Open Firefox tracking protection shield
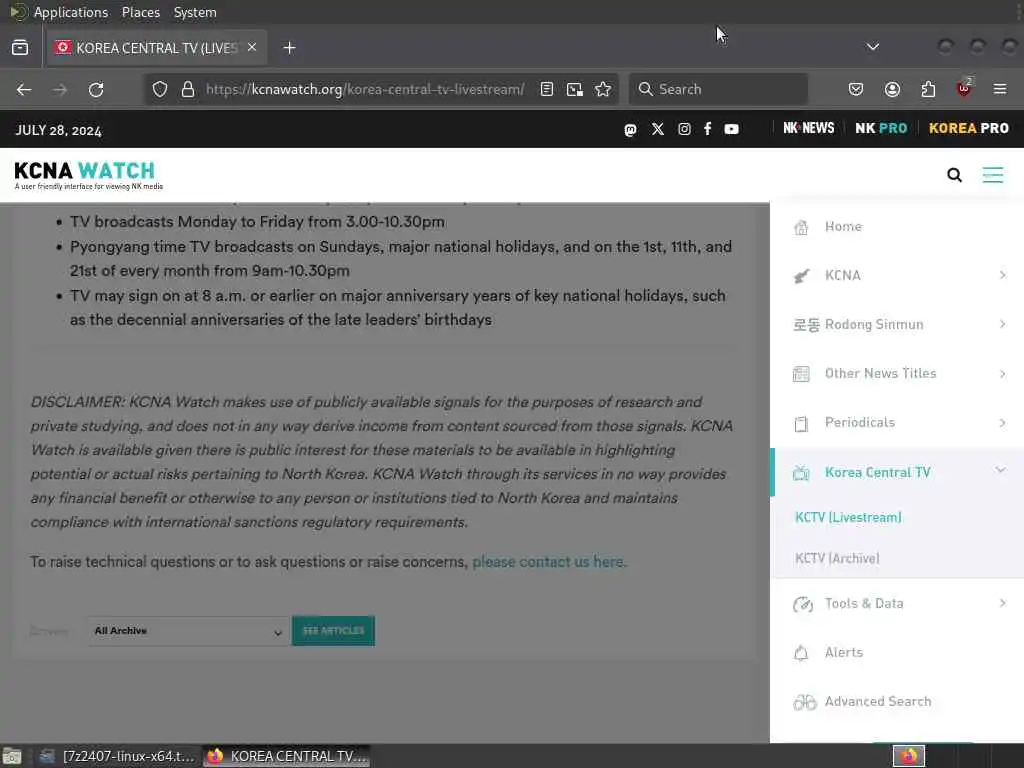 (x=160, y=89)
